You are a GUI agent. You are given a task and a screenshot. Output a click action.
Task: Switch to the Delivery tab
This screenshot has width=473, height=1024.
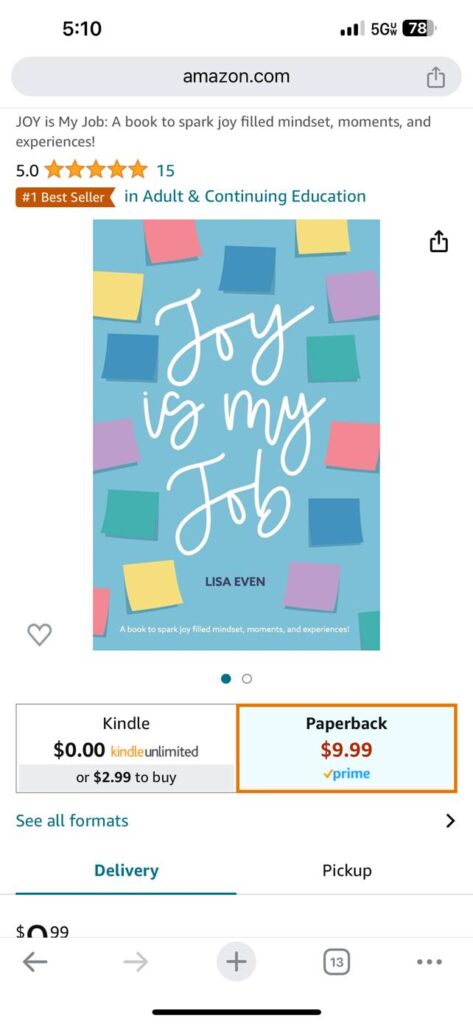pos(126,871)
